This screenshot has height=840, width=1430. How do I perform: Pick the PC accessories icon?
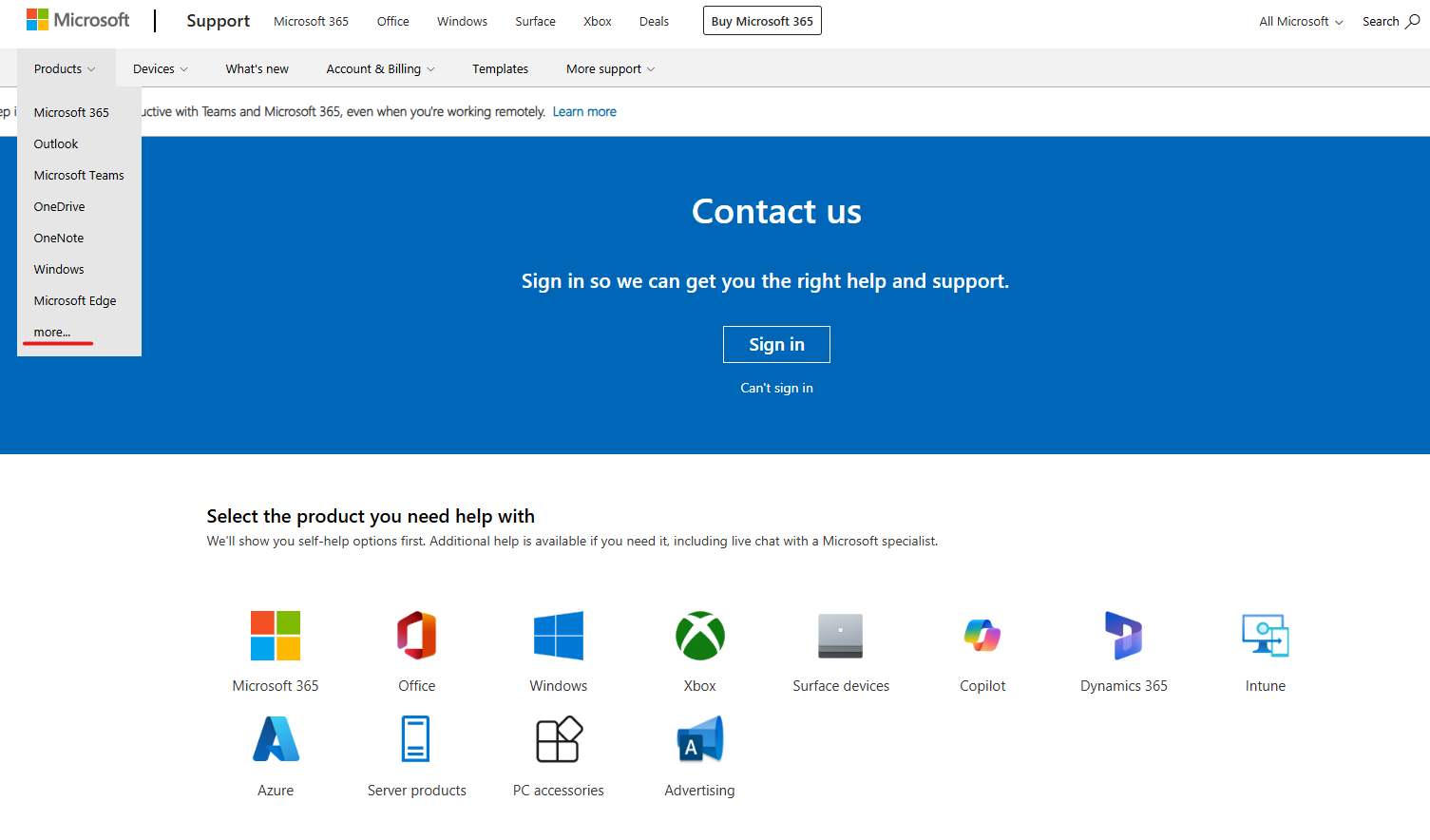559,739
